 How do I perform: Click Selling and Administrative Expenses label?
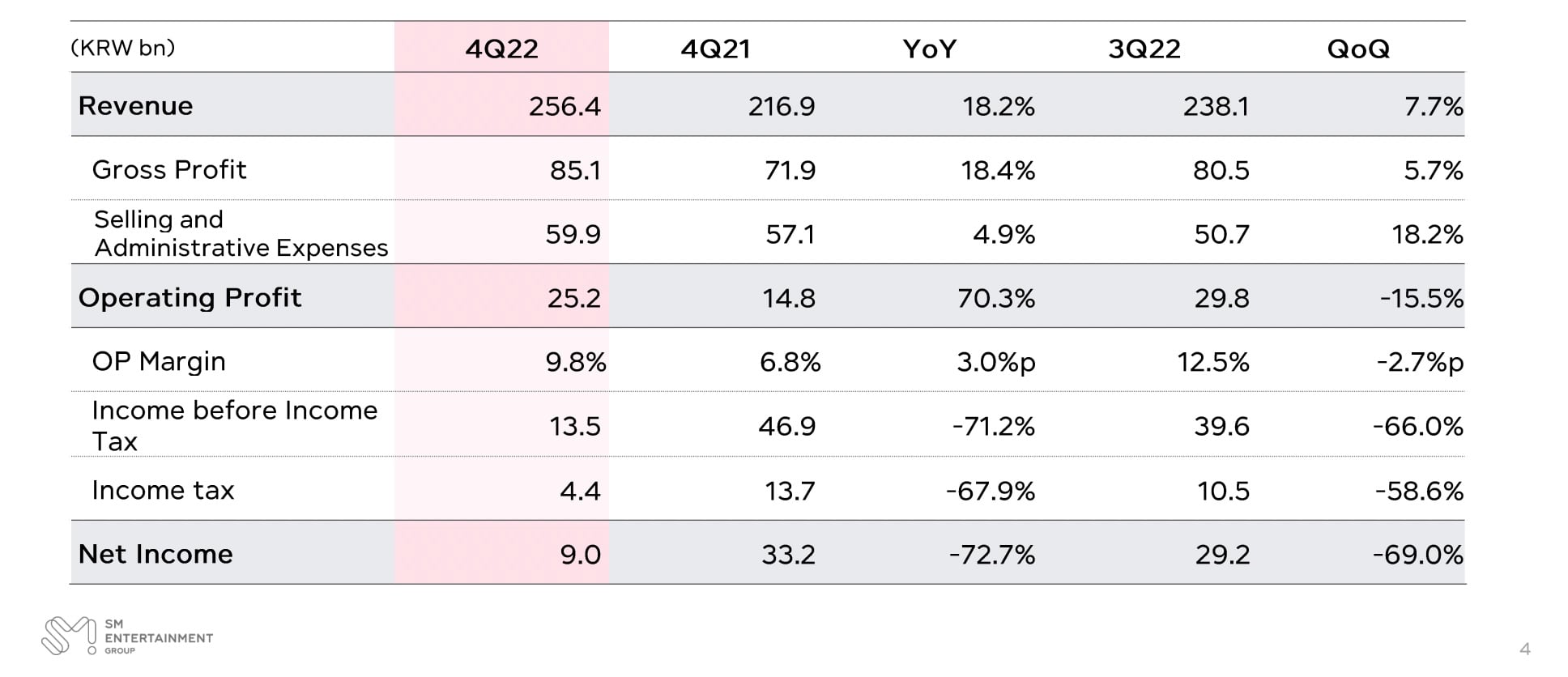coord(241,233)
